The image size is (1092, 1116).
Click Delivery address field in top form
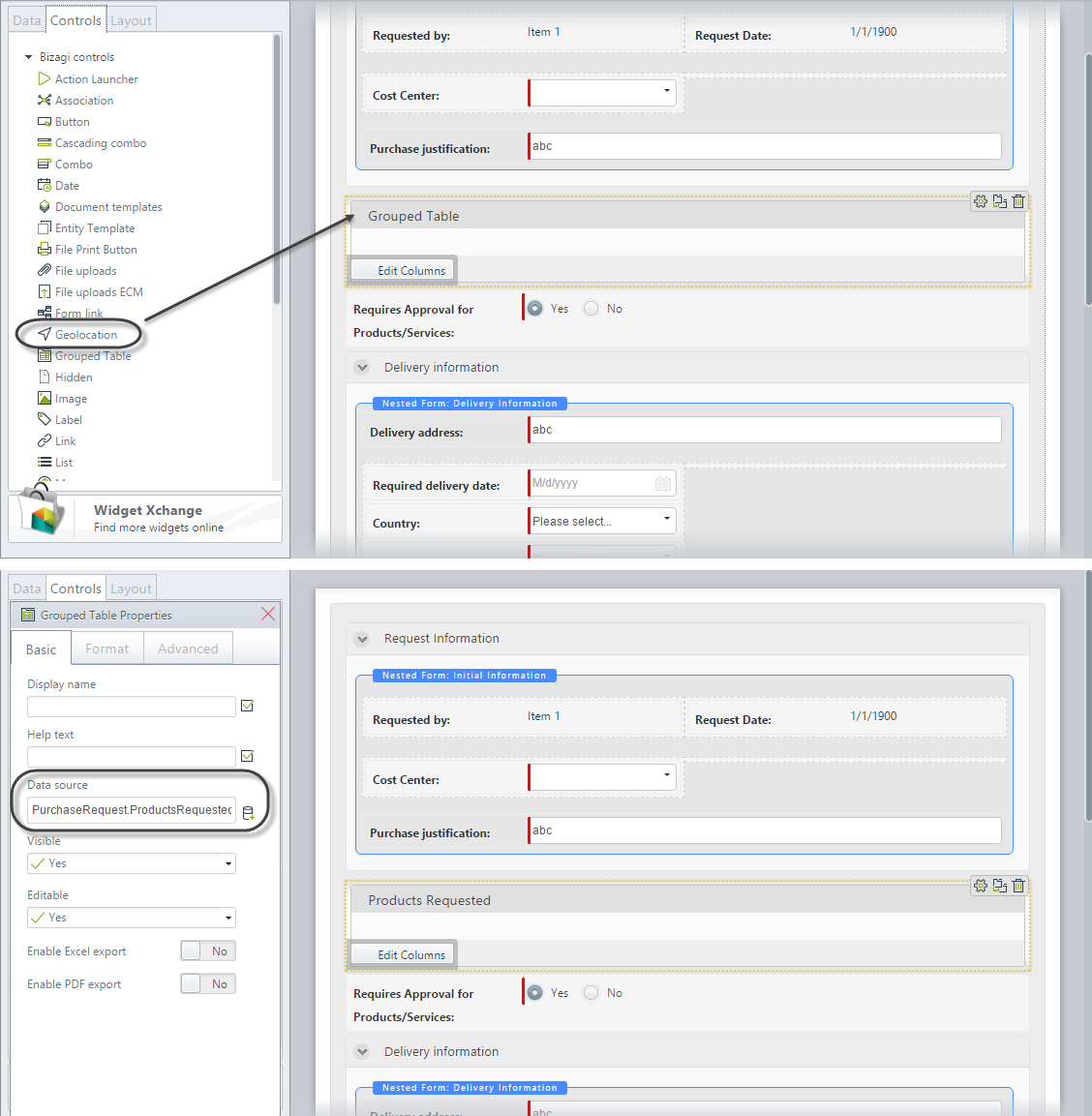(x=765, y=429)
